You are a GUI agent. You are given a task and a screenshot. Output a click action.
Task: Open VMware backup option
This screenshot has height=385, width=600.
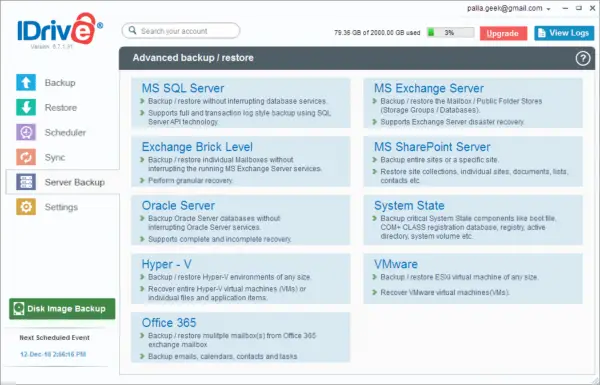tap(473, 279)
